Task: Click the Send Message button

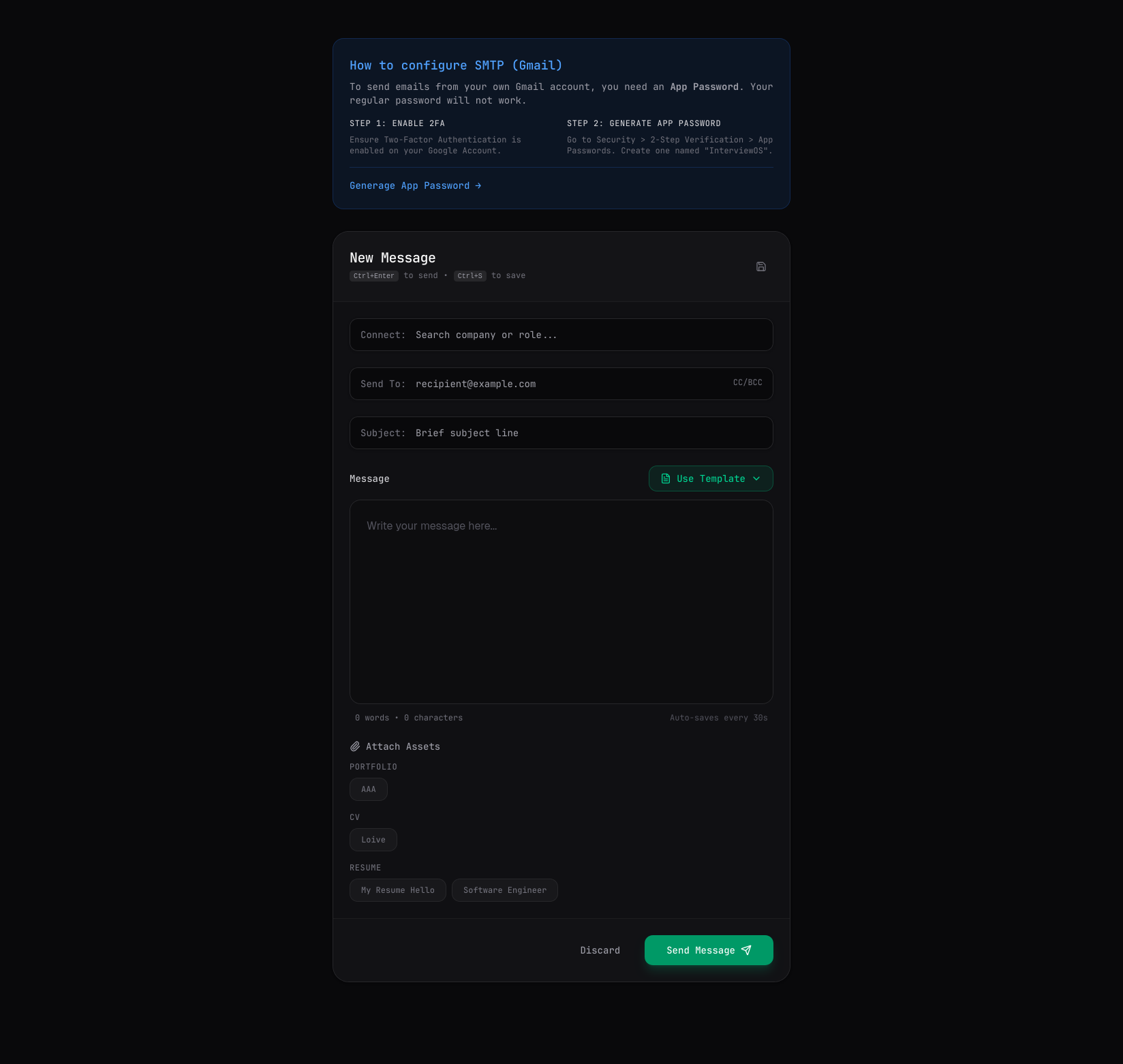Action: 708,950
